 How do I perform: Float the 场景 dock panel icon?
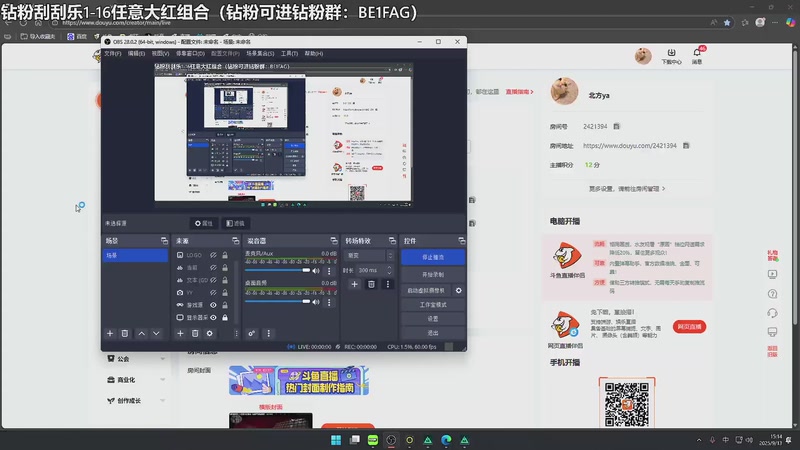164,240
